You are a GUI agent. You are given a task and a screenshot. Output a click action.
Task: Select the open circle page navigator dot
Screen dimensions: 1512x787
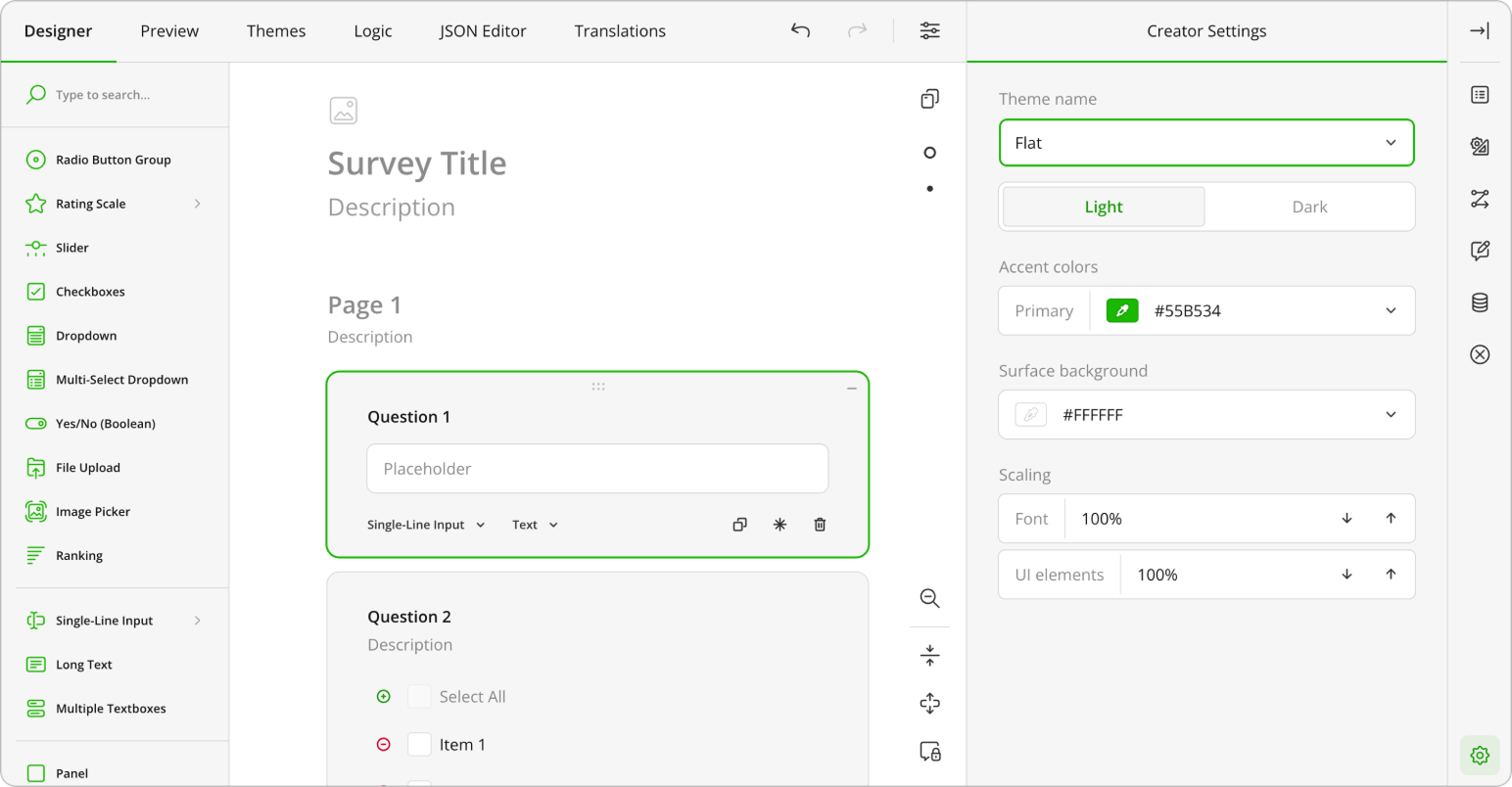[929, 153]
